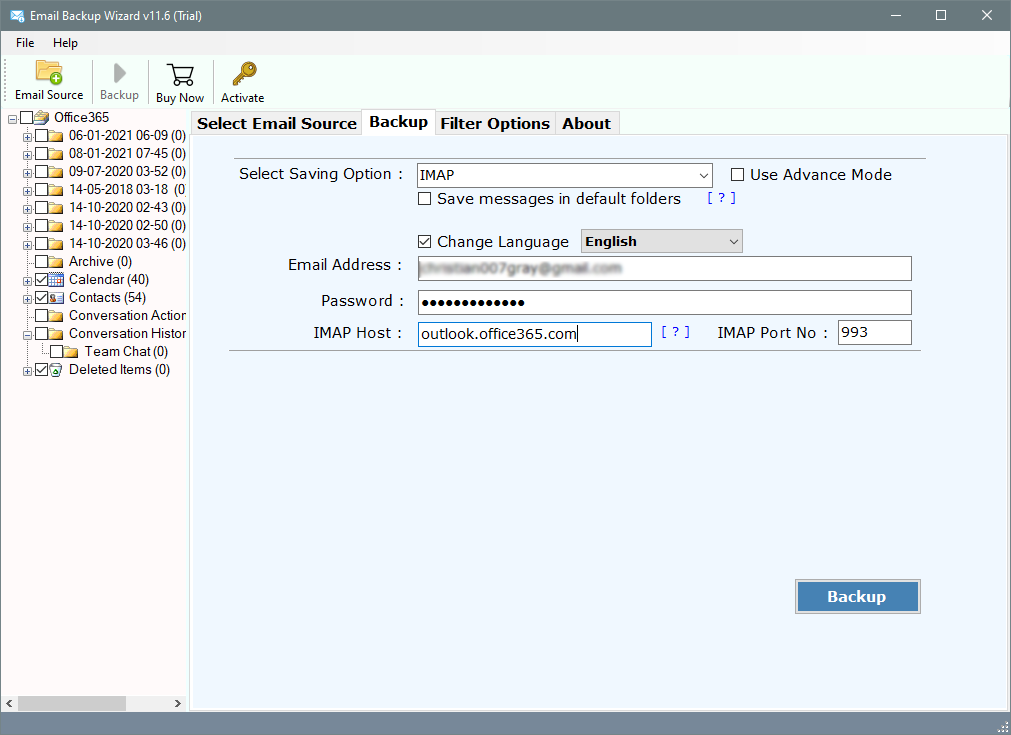
Task: Expand the Contacts tree node
Action: pos(27,300)
